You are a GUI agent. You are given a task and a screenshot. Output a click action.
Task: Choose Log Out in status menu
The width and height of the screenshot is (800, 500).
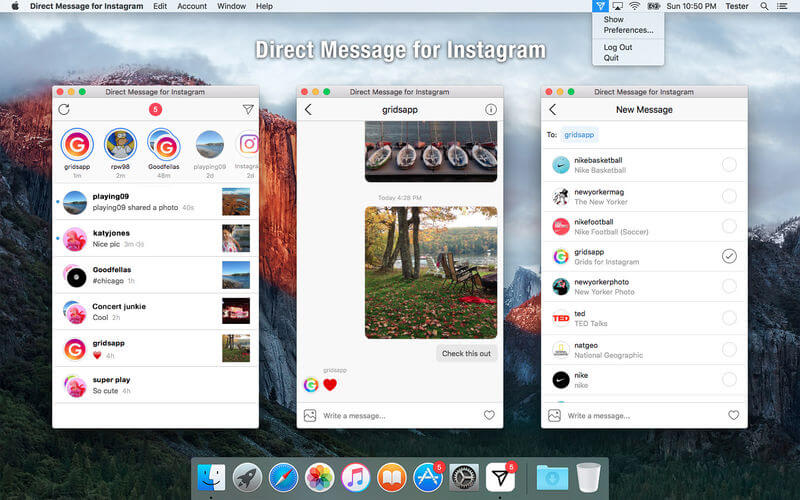pyautogui.click(x=618, y=47)
